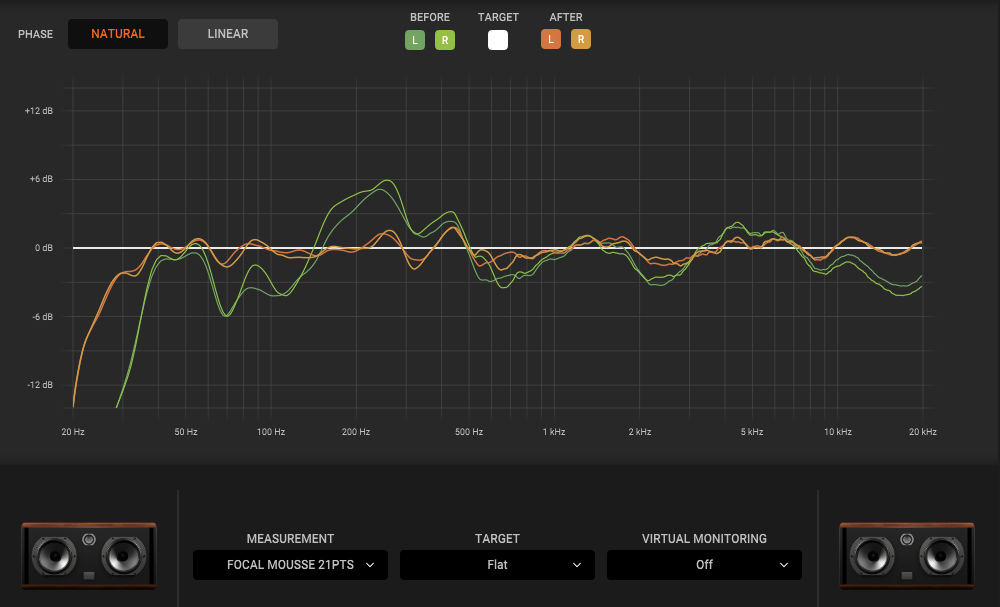Image resolution: width=1000 pixels, height=607 pixels.
Task: Click the tweeter on the left speaker
Action: click(x=90, y=541)
